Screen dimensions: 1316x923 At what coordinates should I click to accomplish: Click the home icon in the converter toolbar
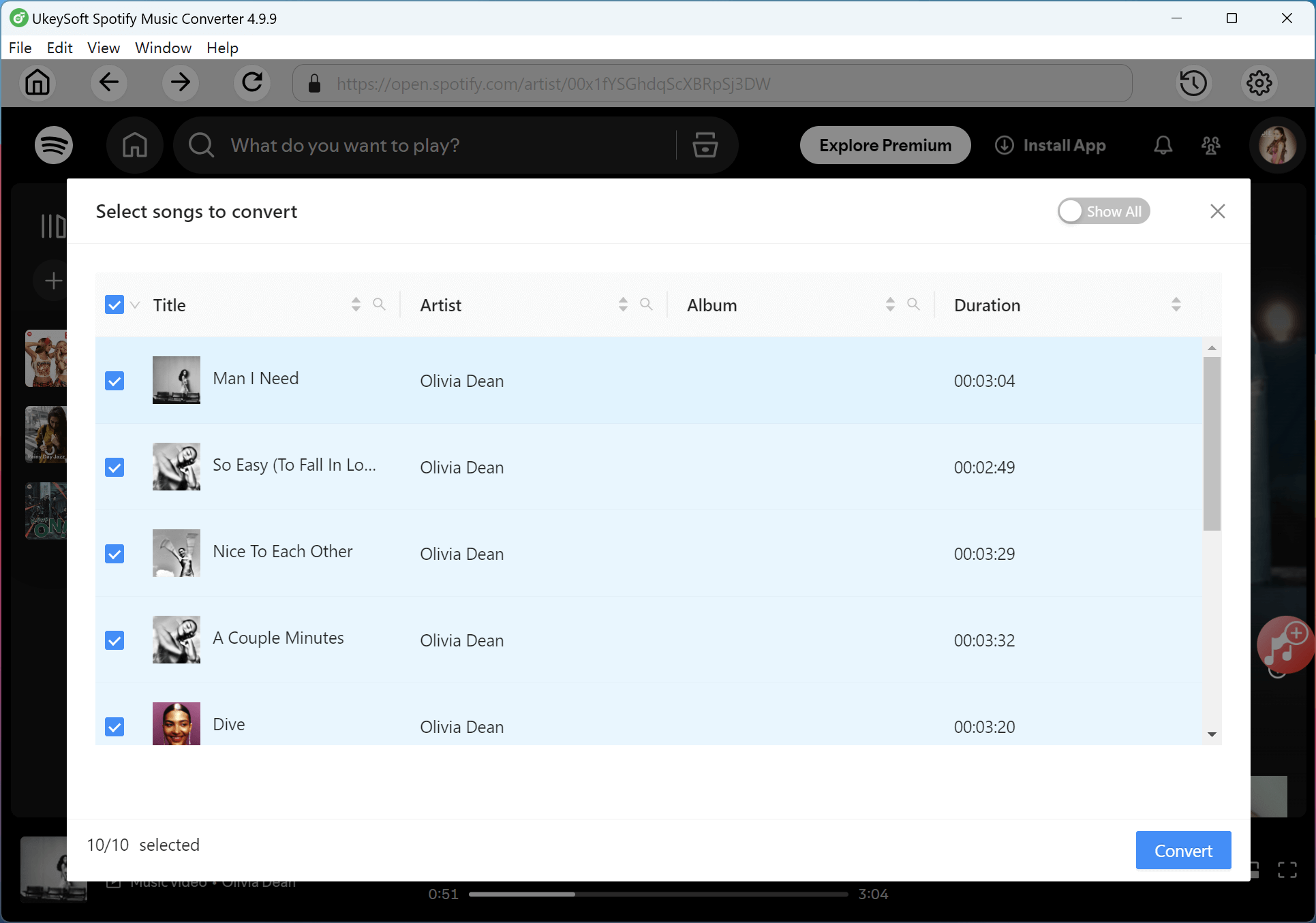(37, 83)
